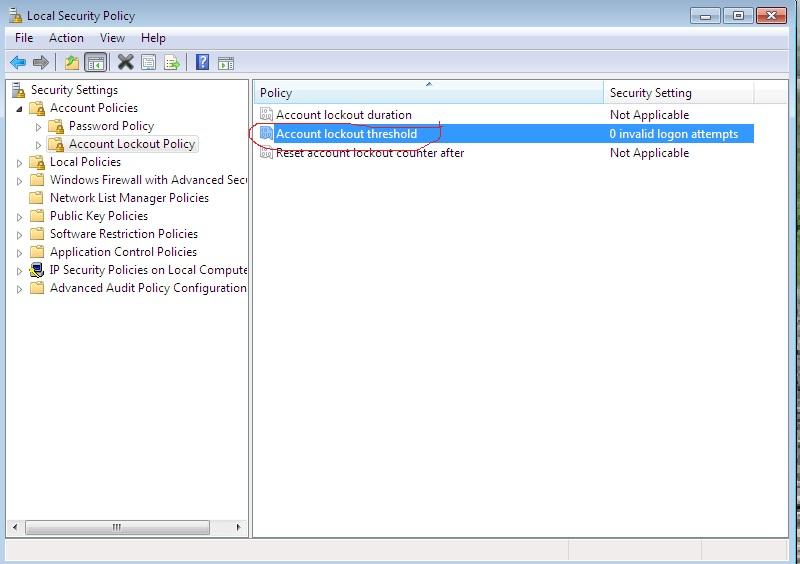
Task: Toggle Show/Hide Console Tree icon
Action: (95, 63)
